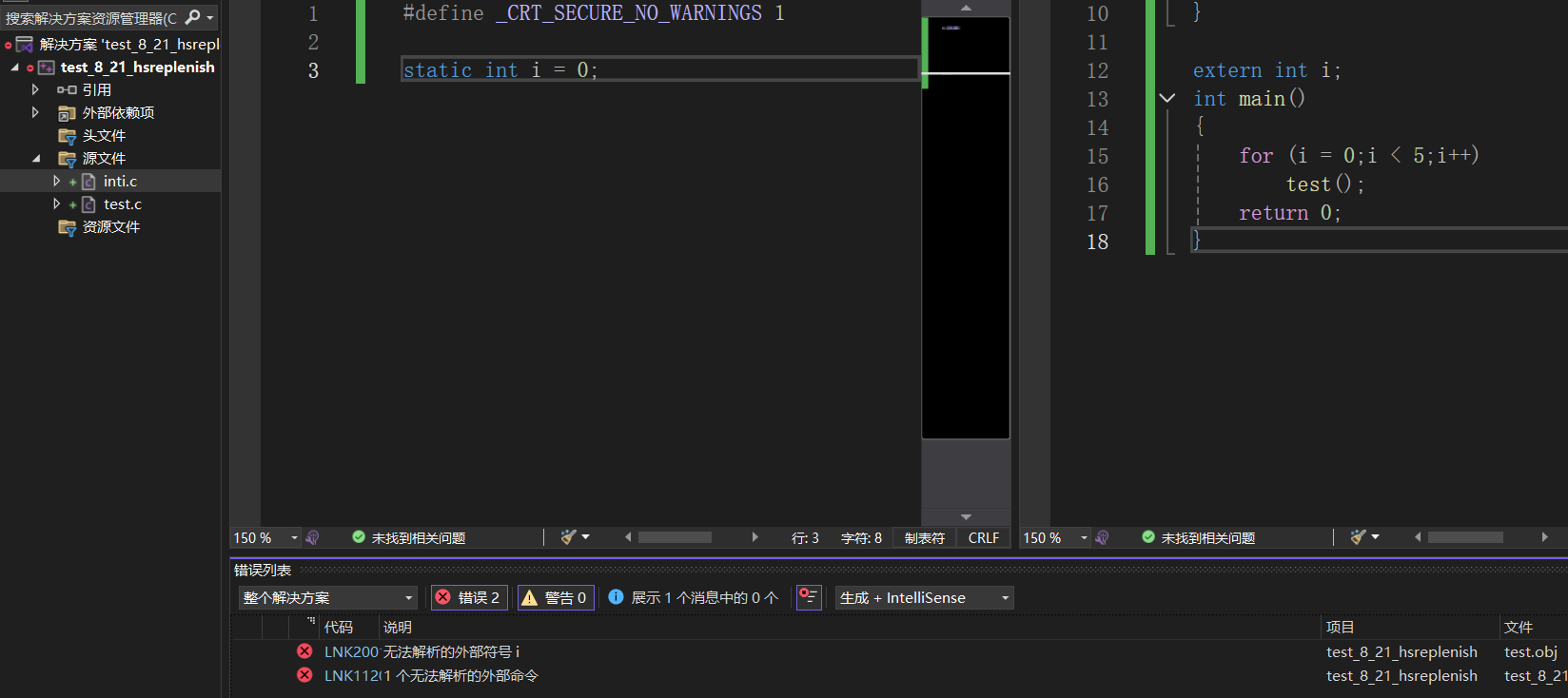Click the left editor code cleanup broom icon
Viewport: 1568px width, 698px height.
568,537
